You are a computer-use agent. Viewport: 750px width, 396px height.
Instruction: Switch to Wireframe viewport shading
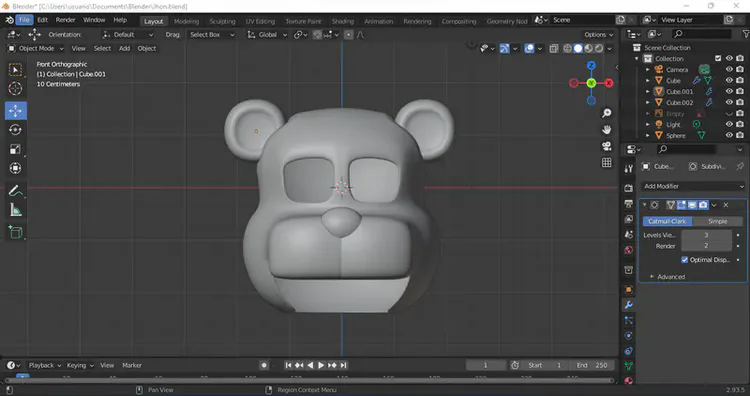tap(567, 48)
